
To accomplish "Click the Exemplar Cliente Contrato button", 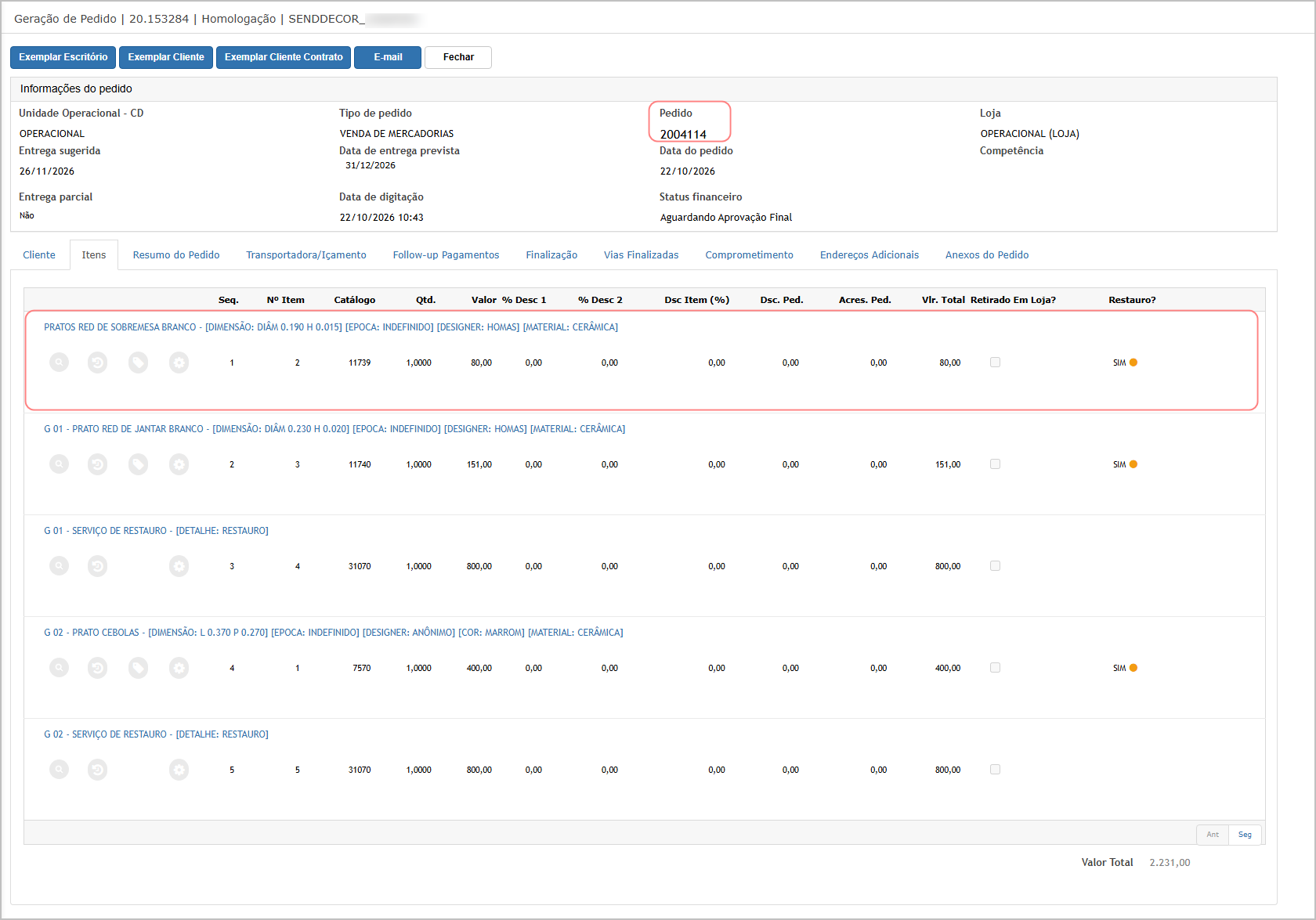I will (284, 57).
